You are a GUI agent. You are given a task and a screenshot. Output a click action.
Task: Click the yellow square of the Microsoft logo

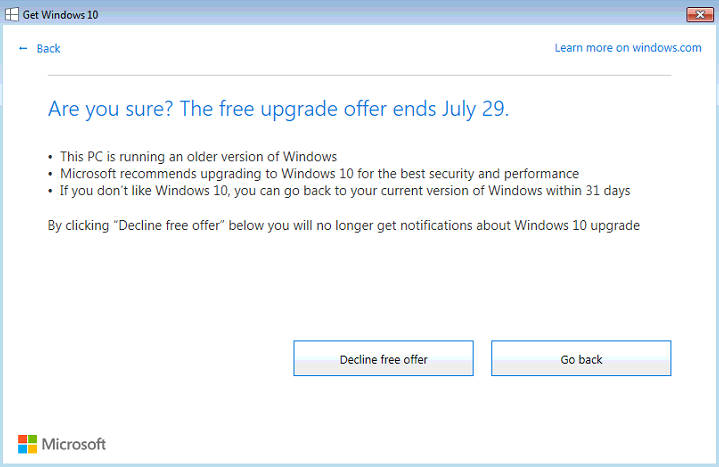[33, 449]
